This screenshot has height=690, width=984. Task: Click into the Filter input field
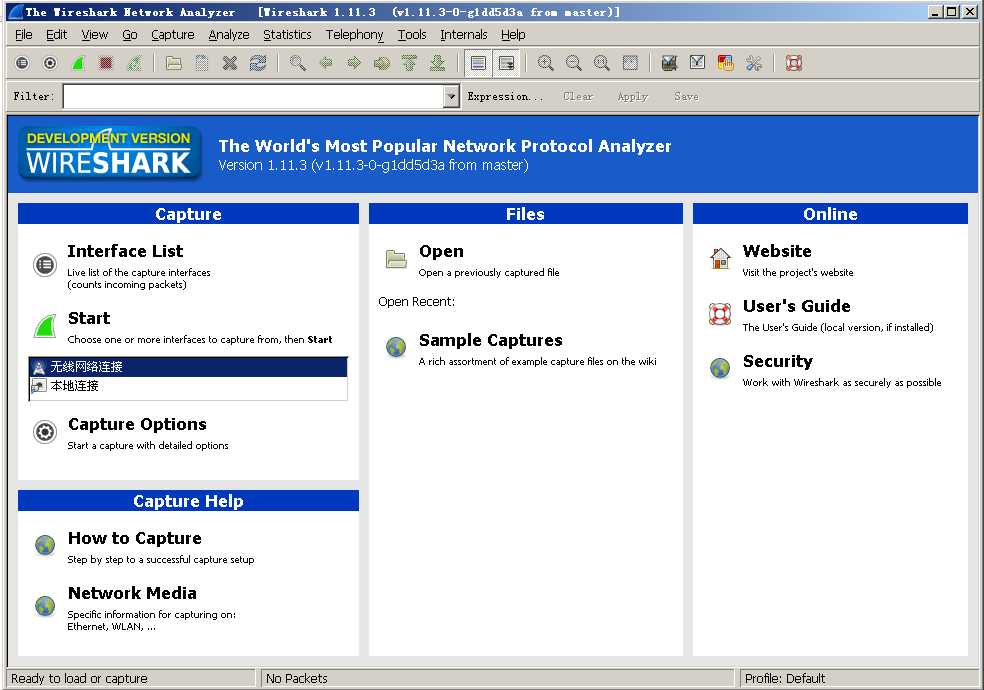point(251,97)
